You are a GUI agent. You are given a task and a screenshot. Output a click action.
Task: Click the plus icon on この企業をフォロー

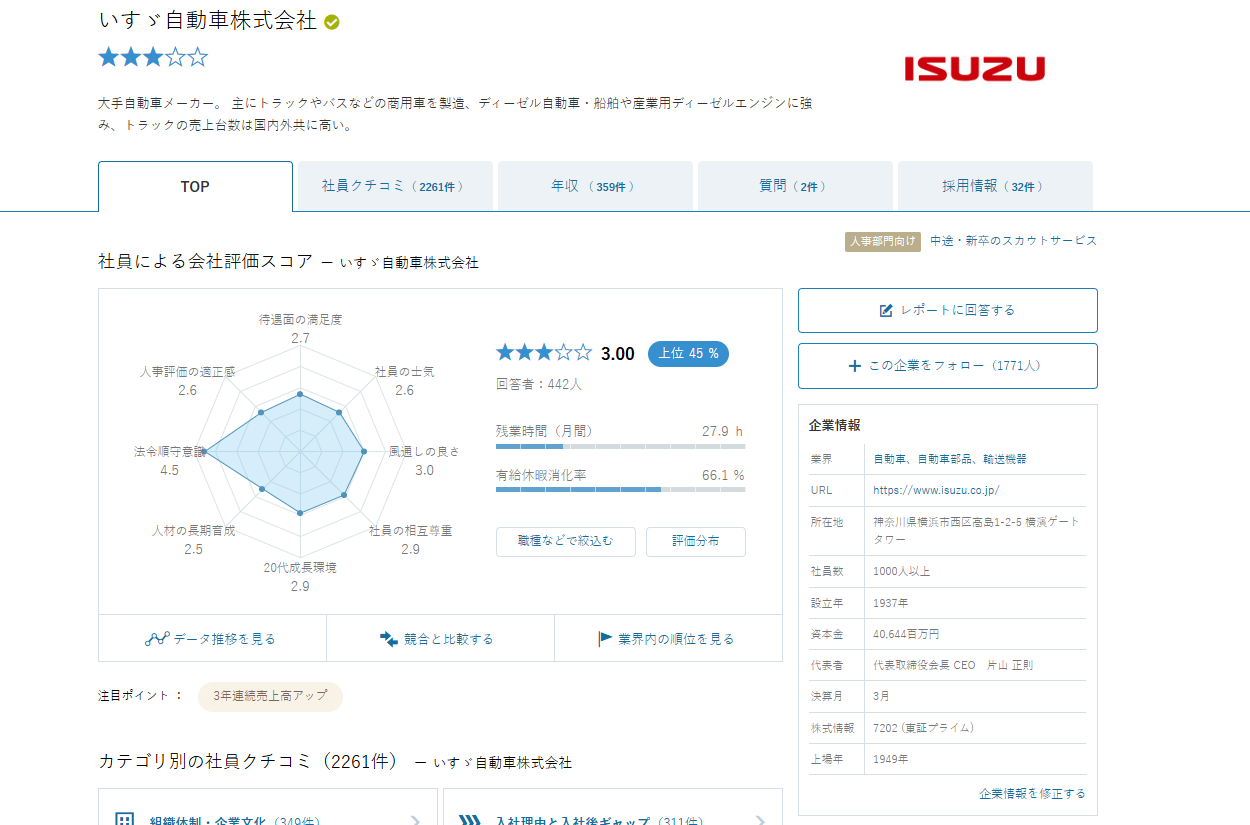[854, 366]
